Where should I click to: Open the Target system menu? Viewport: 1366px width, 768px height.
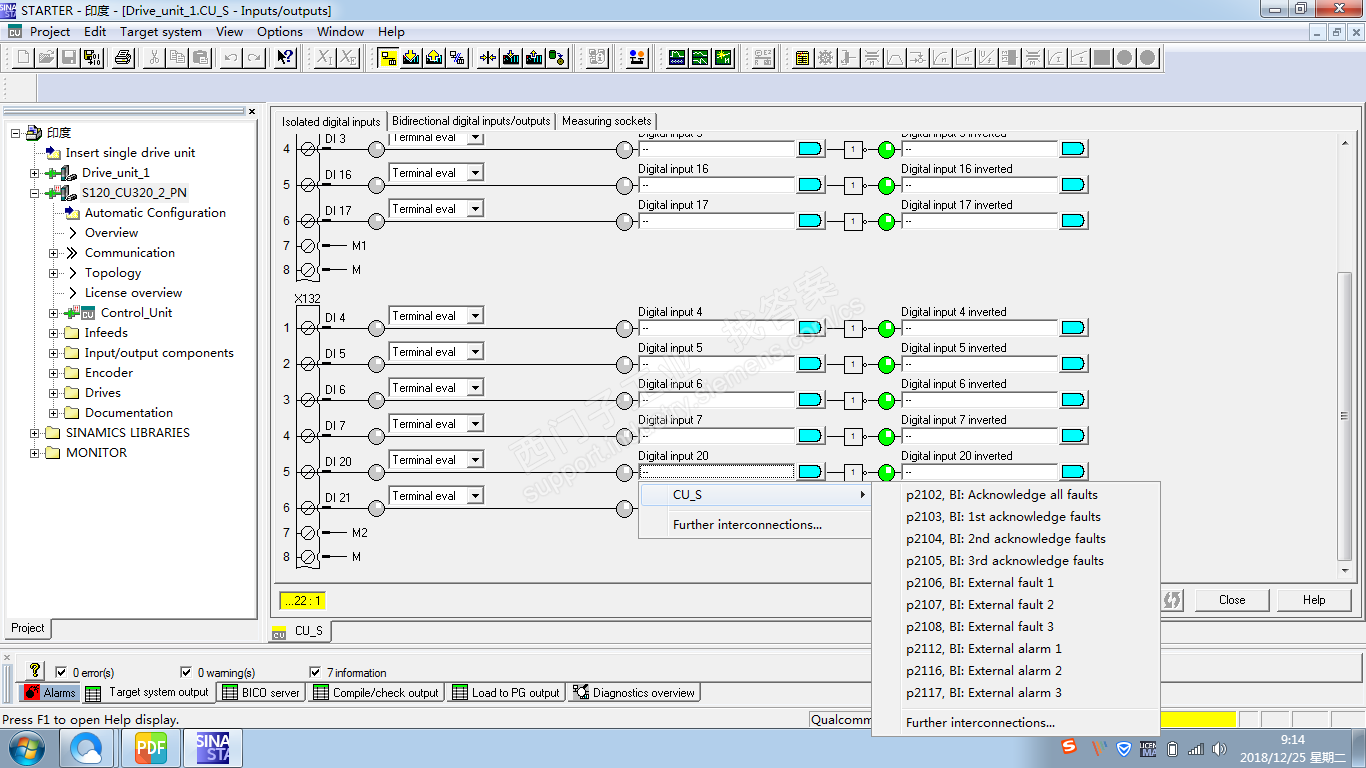tap(161, 31)
